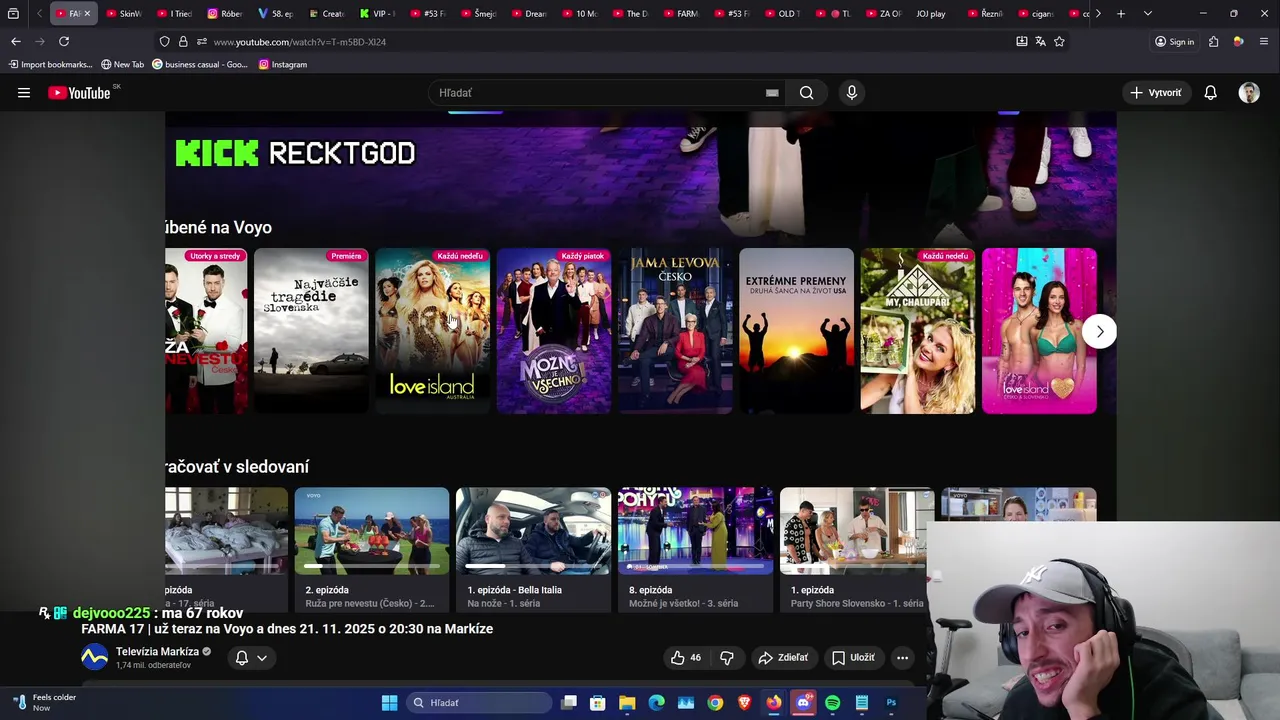Open the My, chalupári poster
The height and width of the screenshot is (720, 1280).
pos(918,330)
